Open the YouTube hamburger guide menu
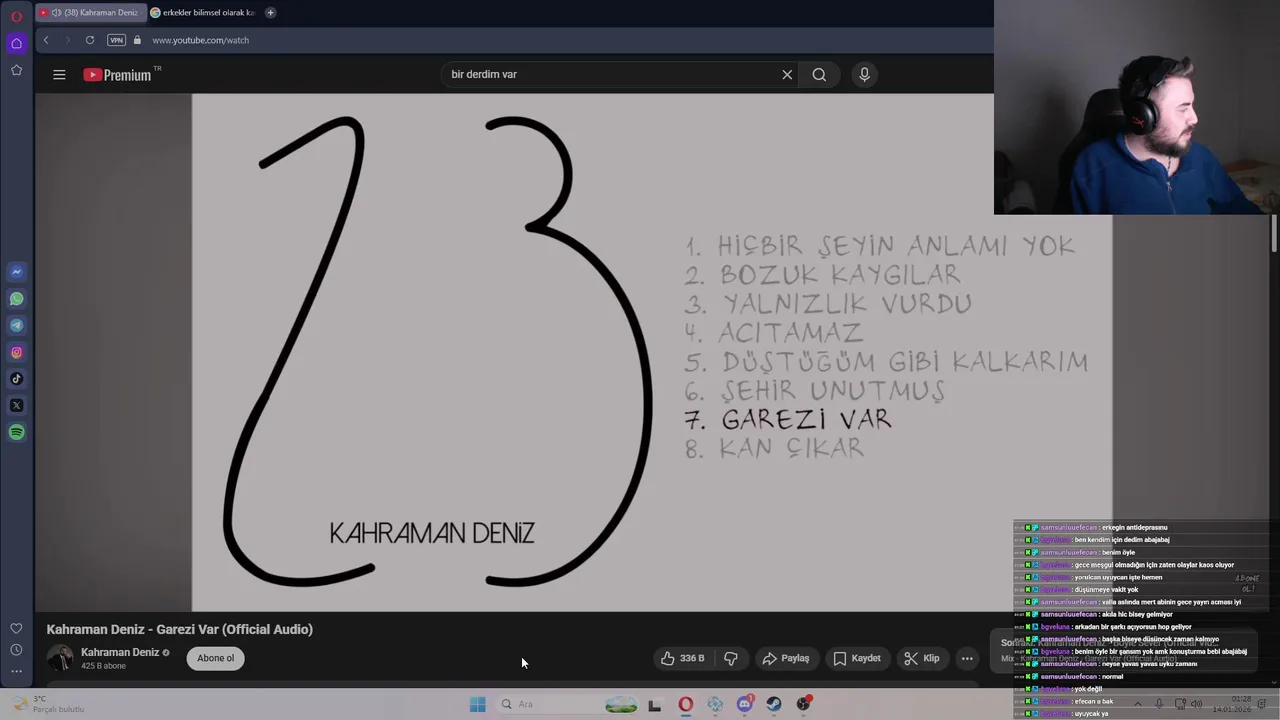Screen dimensions: 1280x720 pos(59,74)
